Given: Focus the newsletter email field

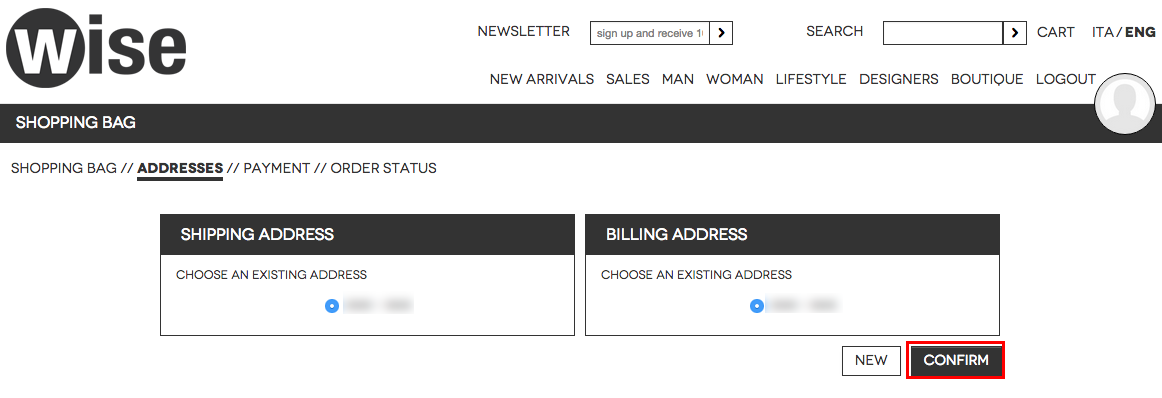Looking at the screenshot, I should 650,33.
